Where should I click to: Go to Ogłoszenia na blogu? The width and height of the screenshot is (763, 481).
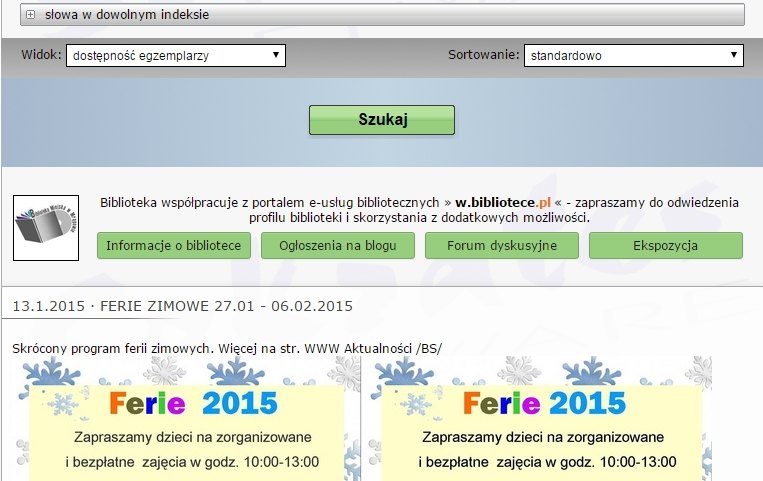(337, 245)
